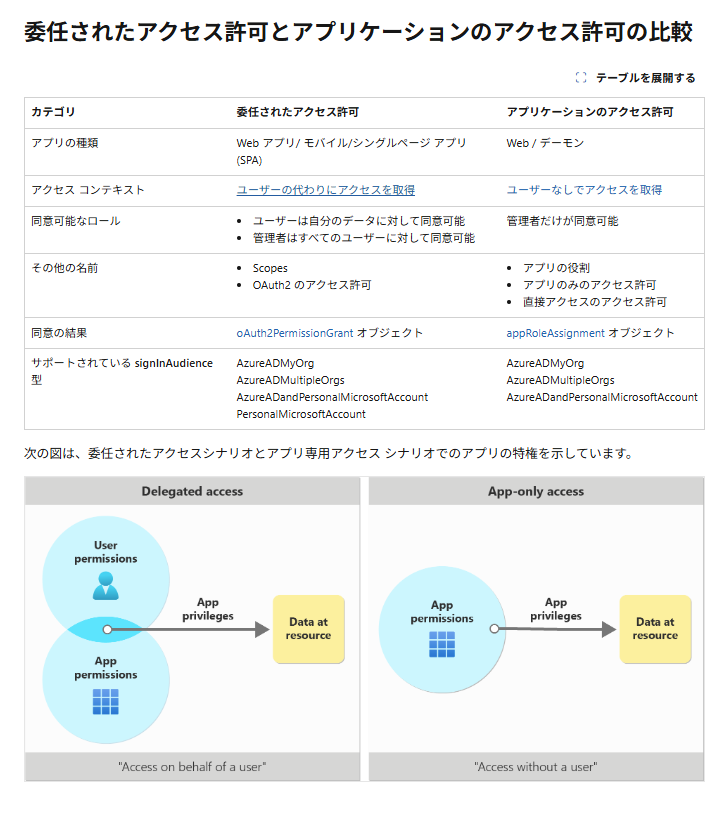Click the paragraph starting with 次の図は
This screenshot has height=816, width=725.
point(329,454)
